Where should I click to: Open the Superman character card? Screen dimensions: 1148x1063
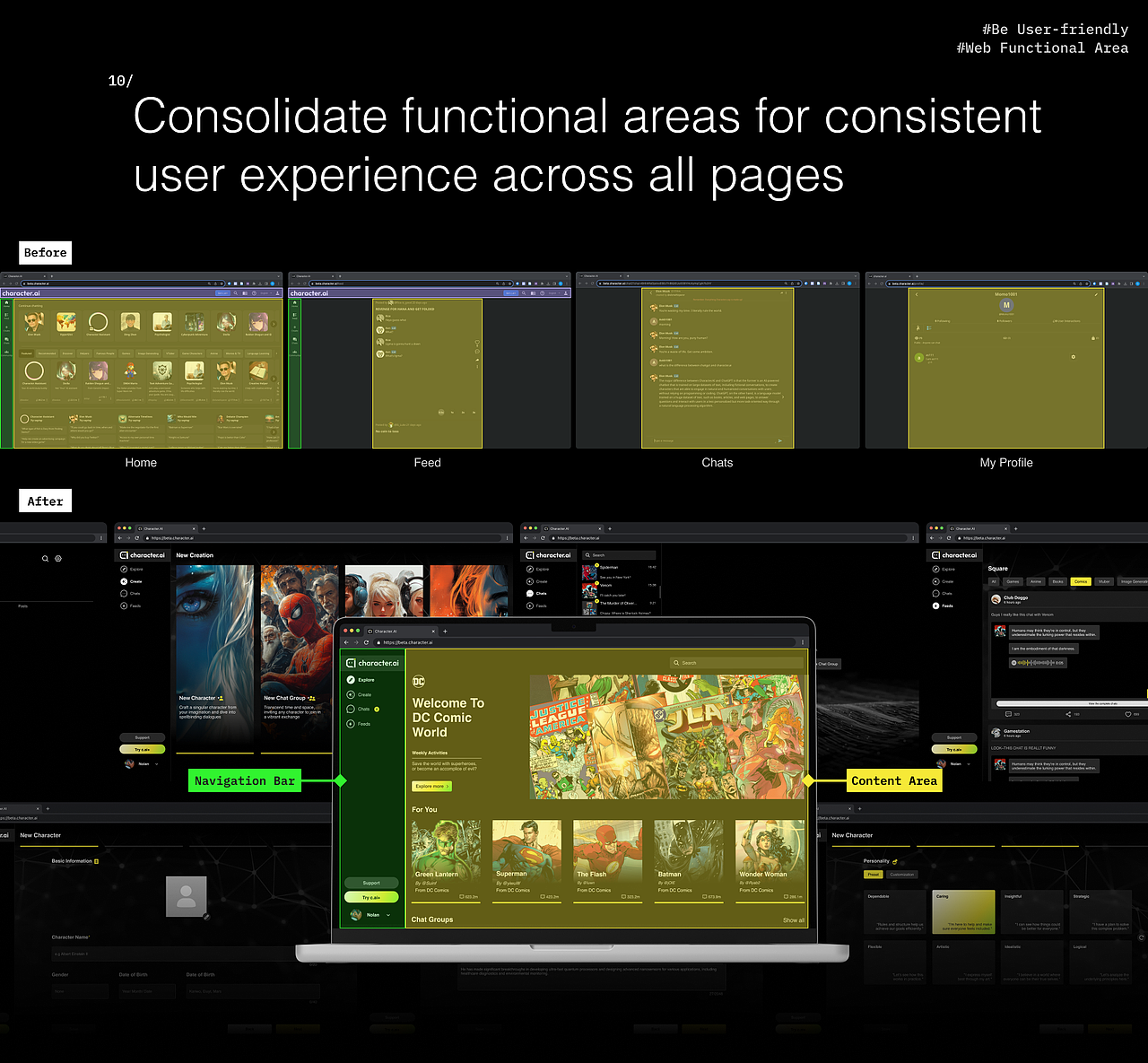pos(526,859)
